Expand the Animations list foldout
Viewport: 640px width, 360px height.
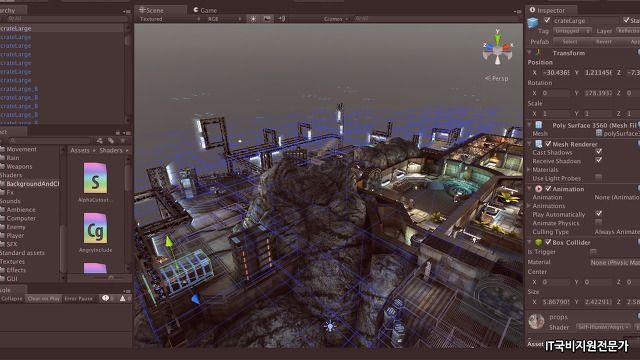click(x=530, y=206)
